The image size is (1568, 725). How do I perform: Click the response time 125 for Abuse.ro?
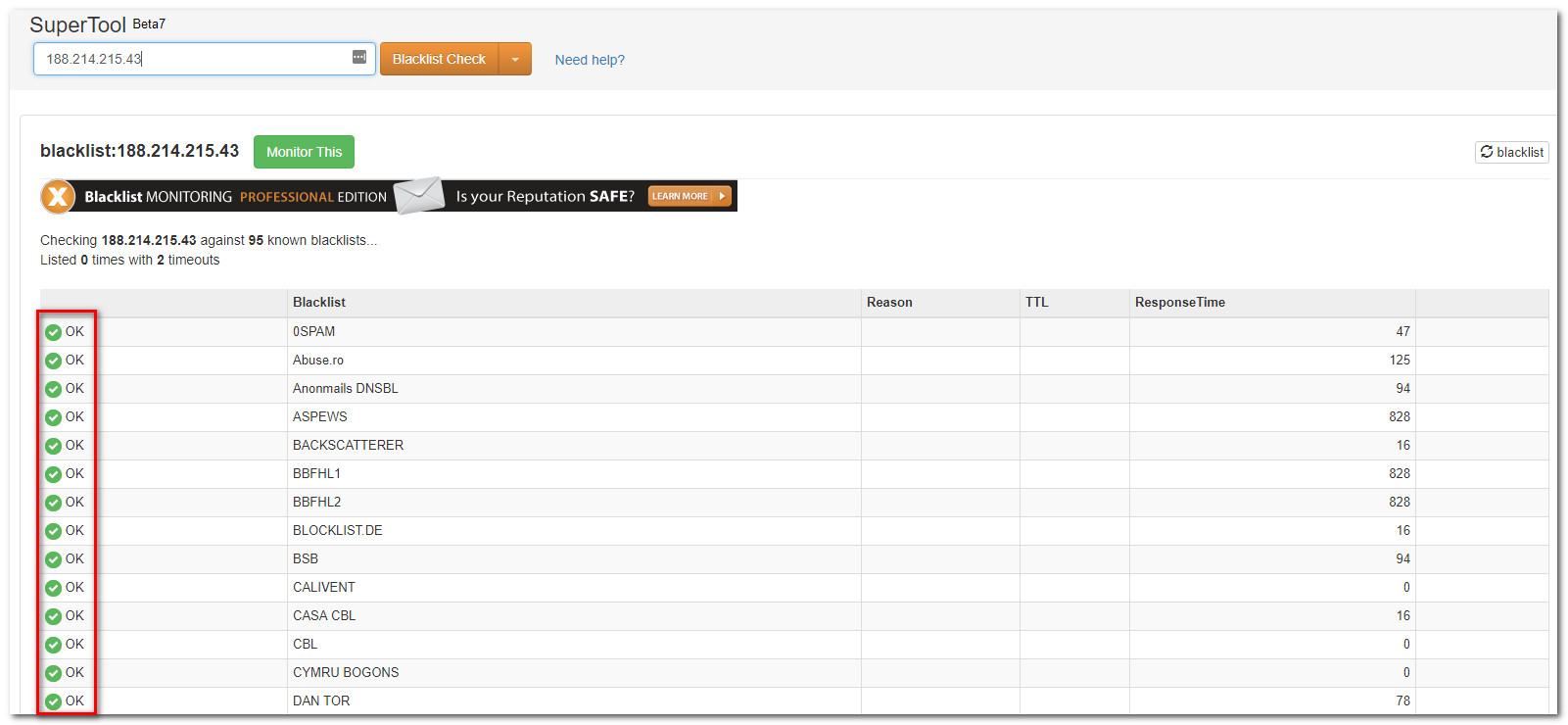pos(1400,360)
